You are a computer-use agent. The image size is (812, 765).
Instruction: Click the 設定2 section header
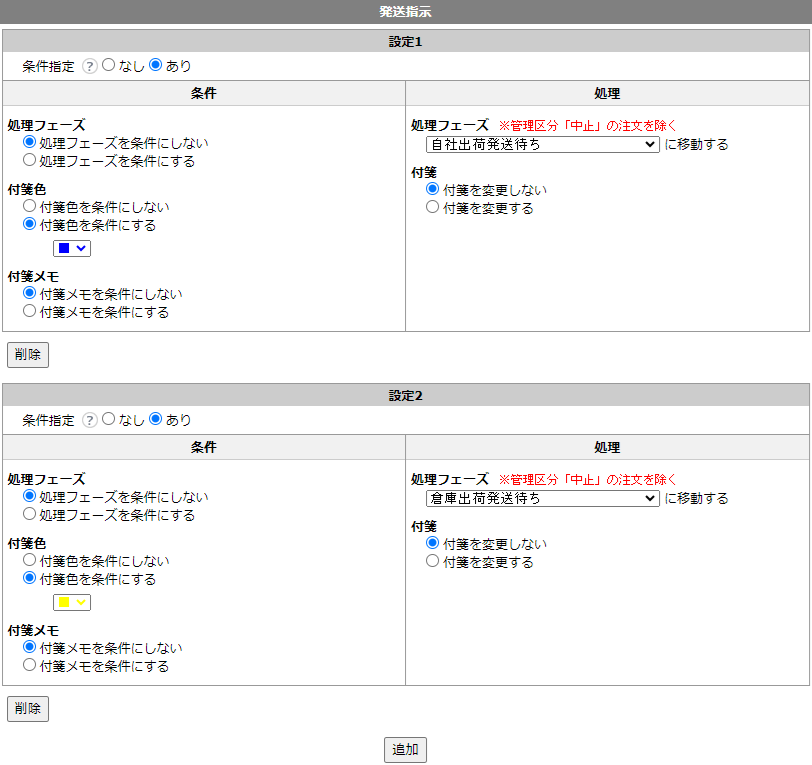click(x=406, y=396)
